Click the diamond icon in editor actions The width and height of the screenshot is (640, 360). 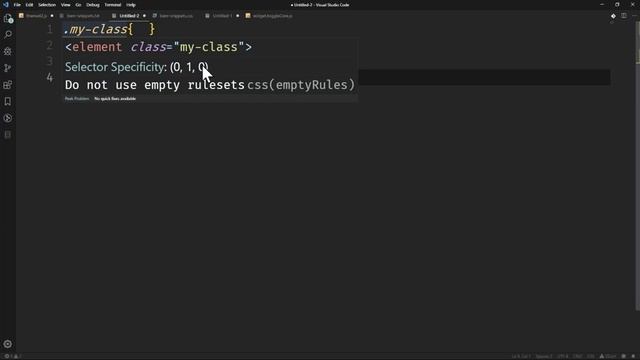[x=613, y=16]
